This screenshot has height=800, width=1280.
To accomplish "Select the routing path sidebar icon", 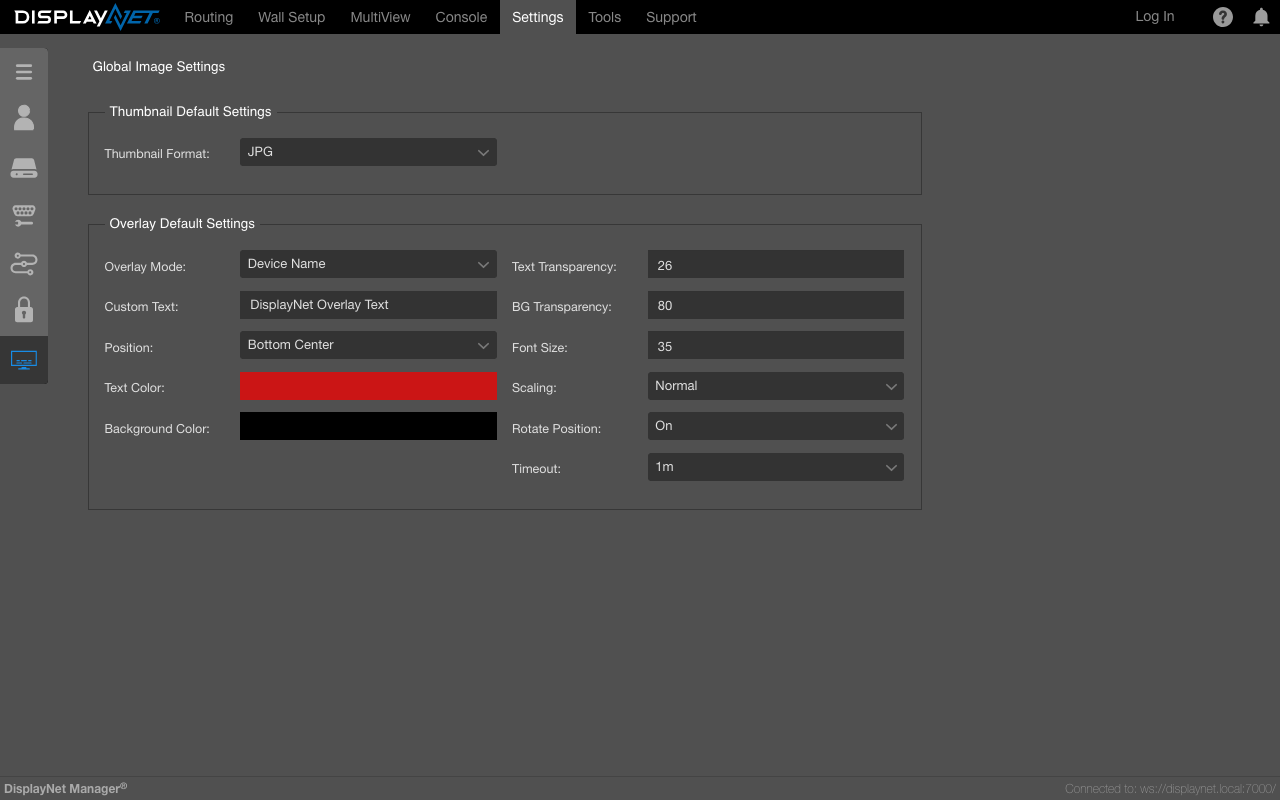I will coord(24,264).
